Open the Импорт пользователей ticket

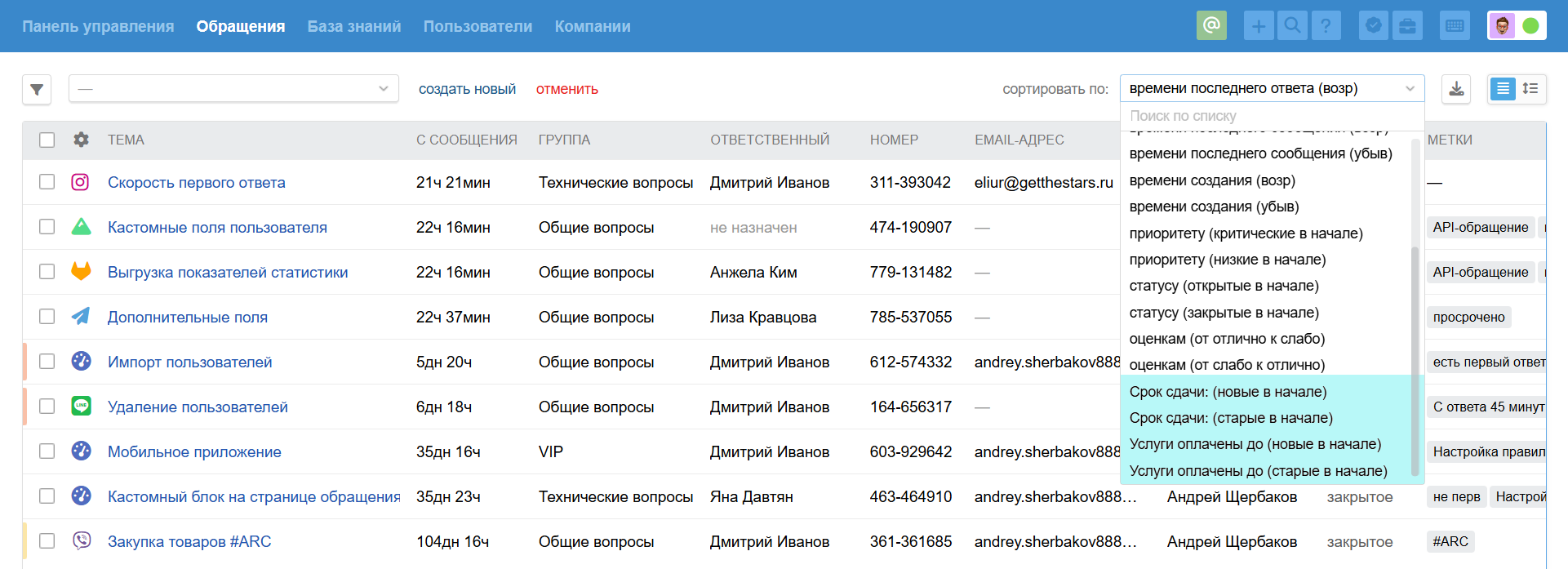click(190, 362)
